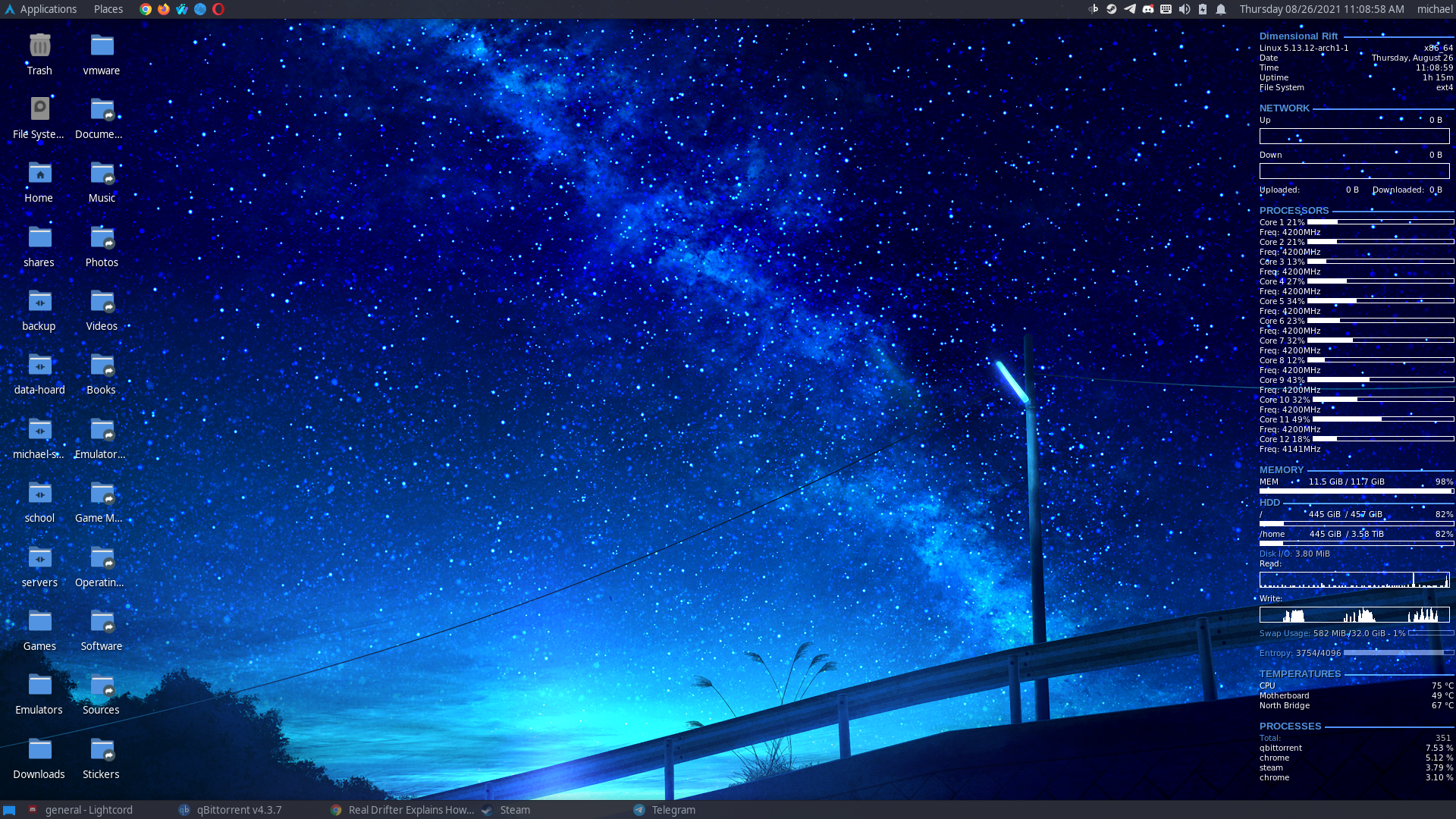Open the keyboard layout tray icon

tap(1166, 9)
